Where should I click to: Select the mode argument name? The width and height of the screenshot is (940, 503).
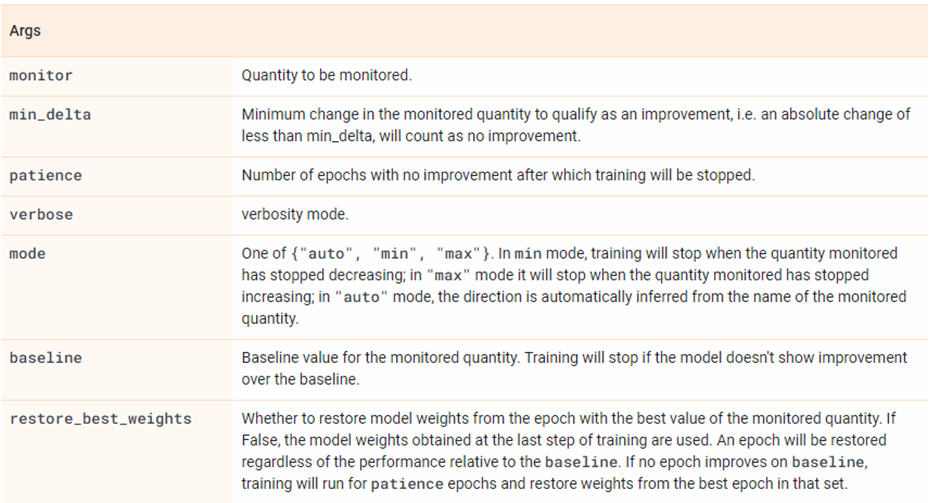[28, 254]
